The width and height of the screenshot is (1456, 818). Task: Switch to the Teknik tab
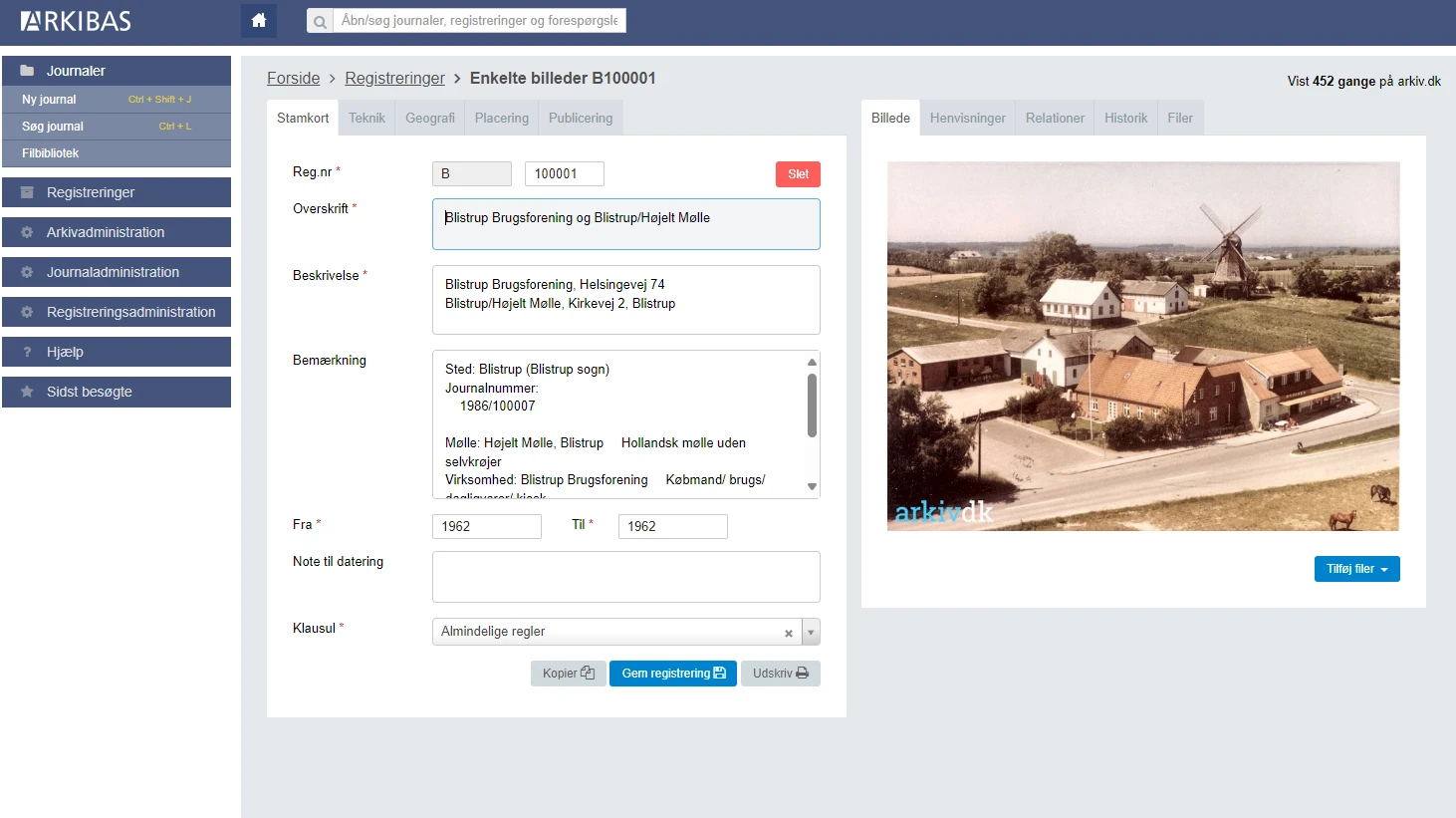(366, 118)
